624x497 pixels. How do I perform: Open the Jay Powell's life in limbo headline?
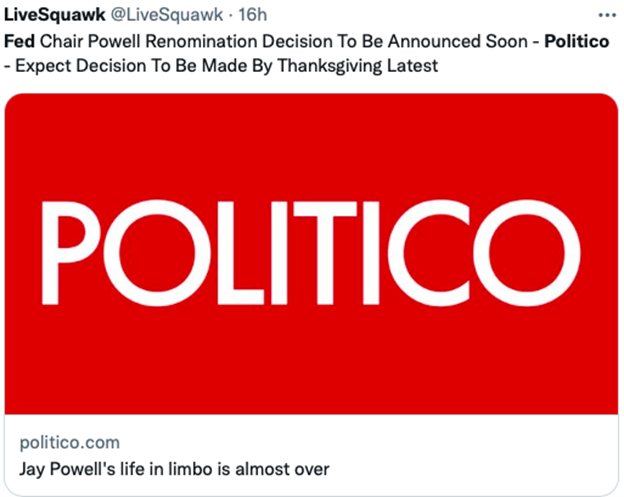[x=174, y=468]
